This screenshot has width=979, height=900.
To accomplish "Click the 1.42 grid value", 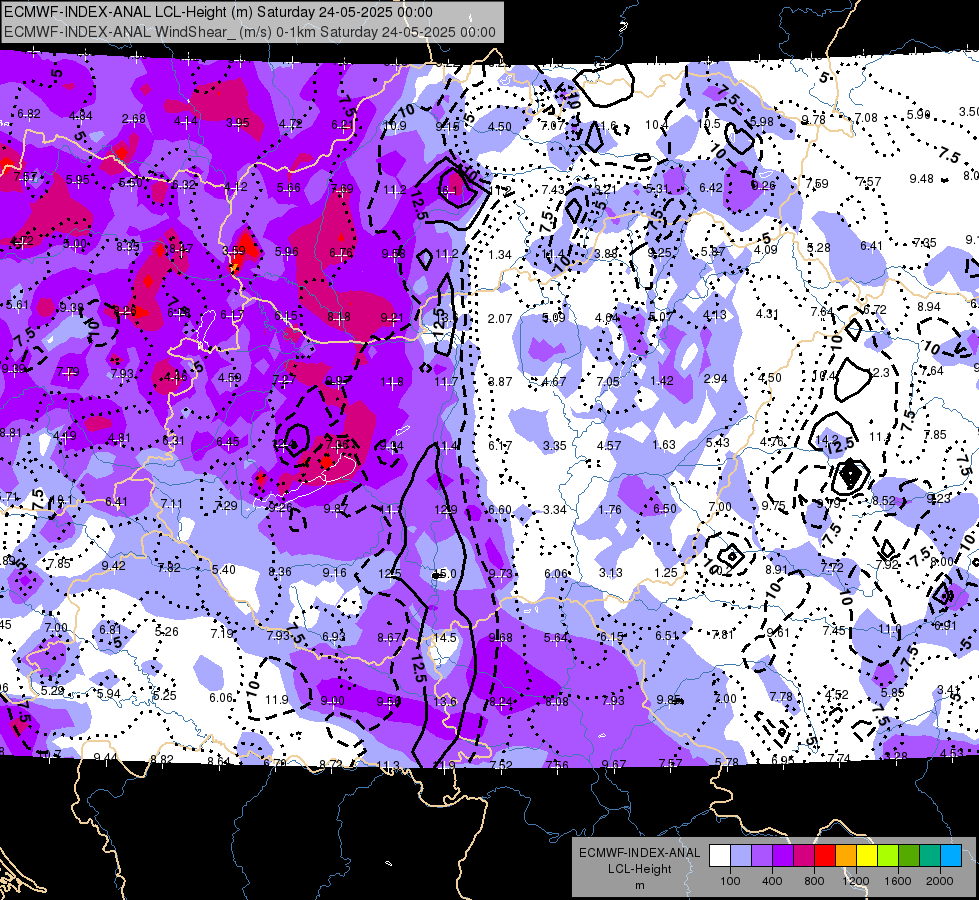I will (662, 380).
